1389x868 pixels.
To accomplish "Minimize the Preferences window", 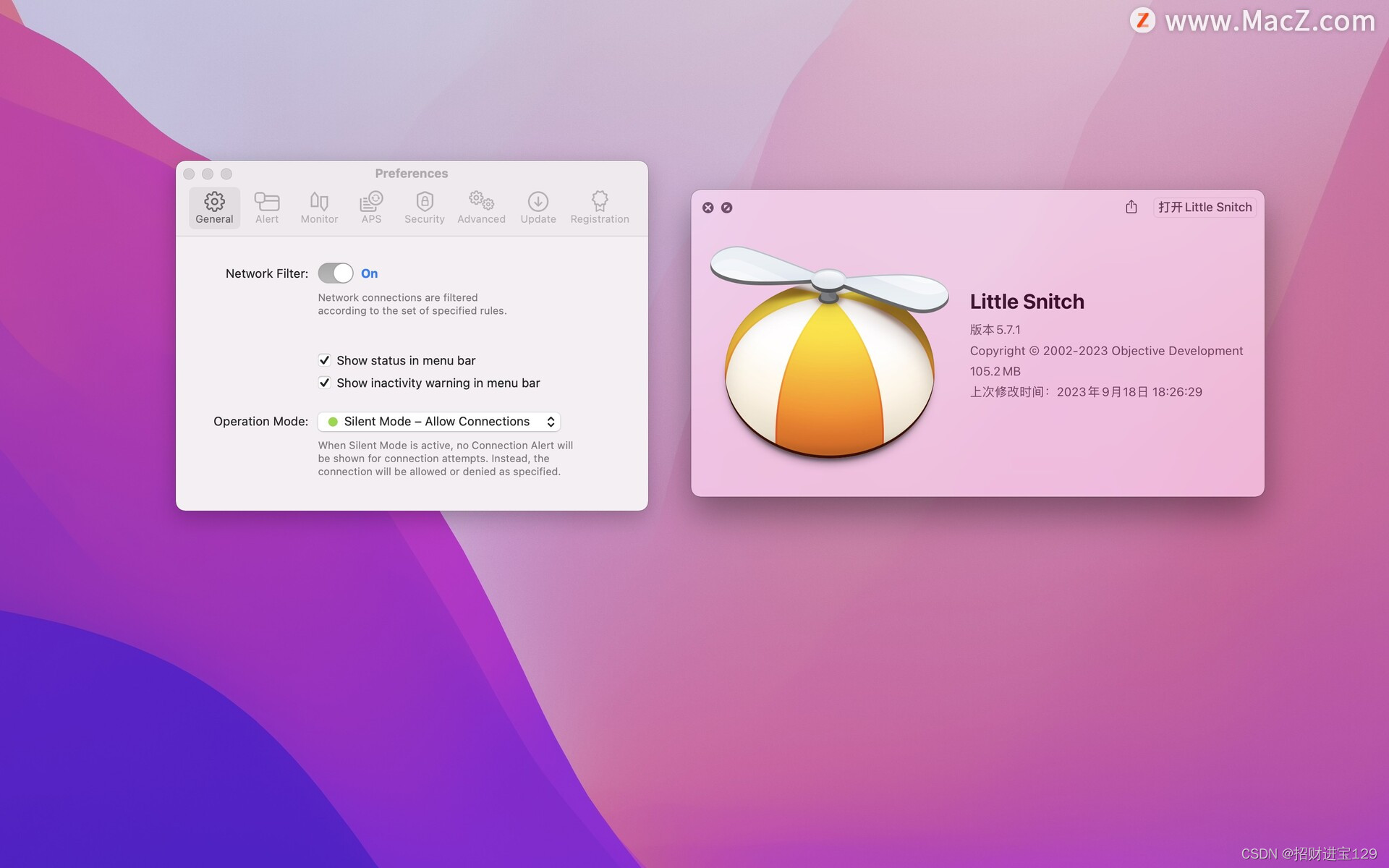I will [208, 174].
